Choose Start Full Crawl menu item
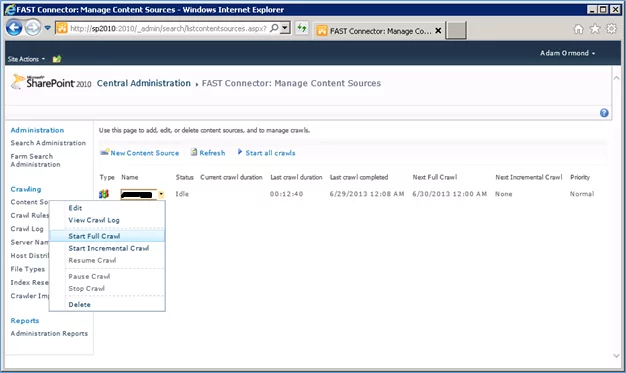 coord(107,236)
